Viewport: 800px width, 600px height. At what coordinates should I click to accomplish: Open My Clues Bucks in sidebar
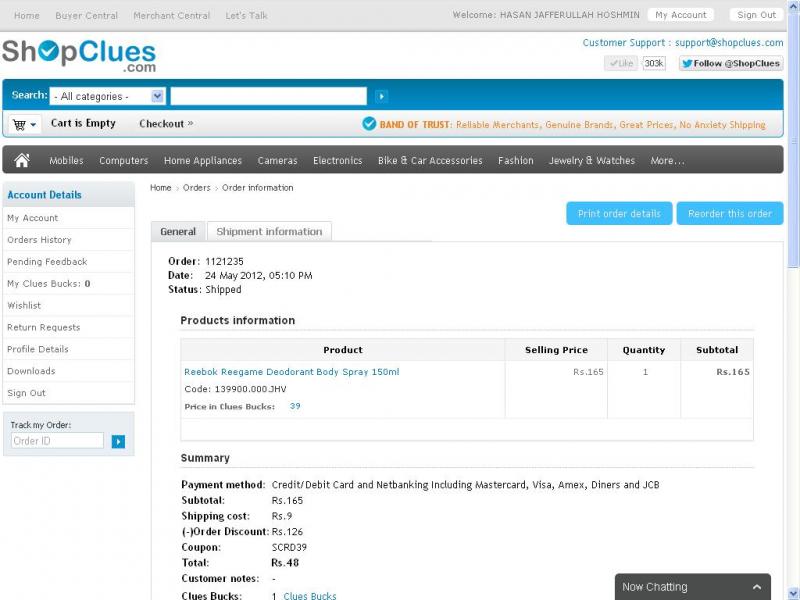tap(49, 284)
